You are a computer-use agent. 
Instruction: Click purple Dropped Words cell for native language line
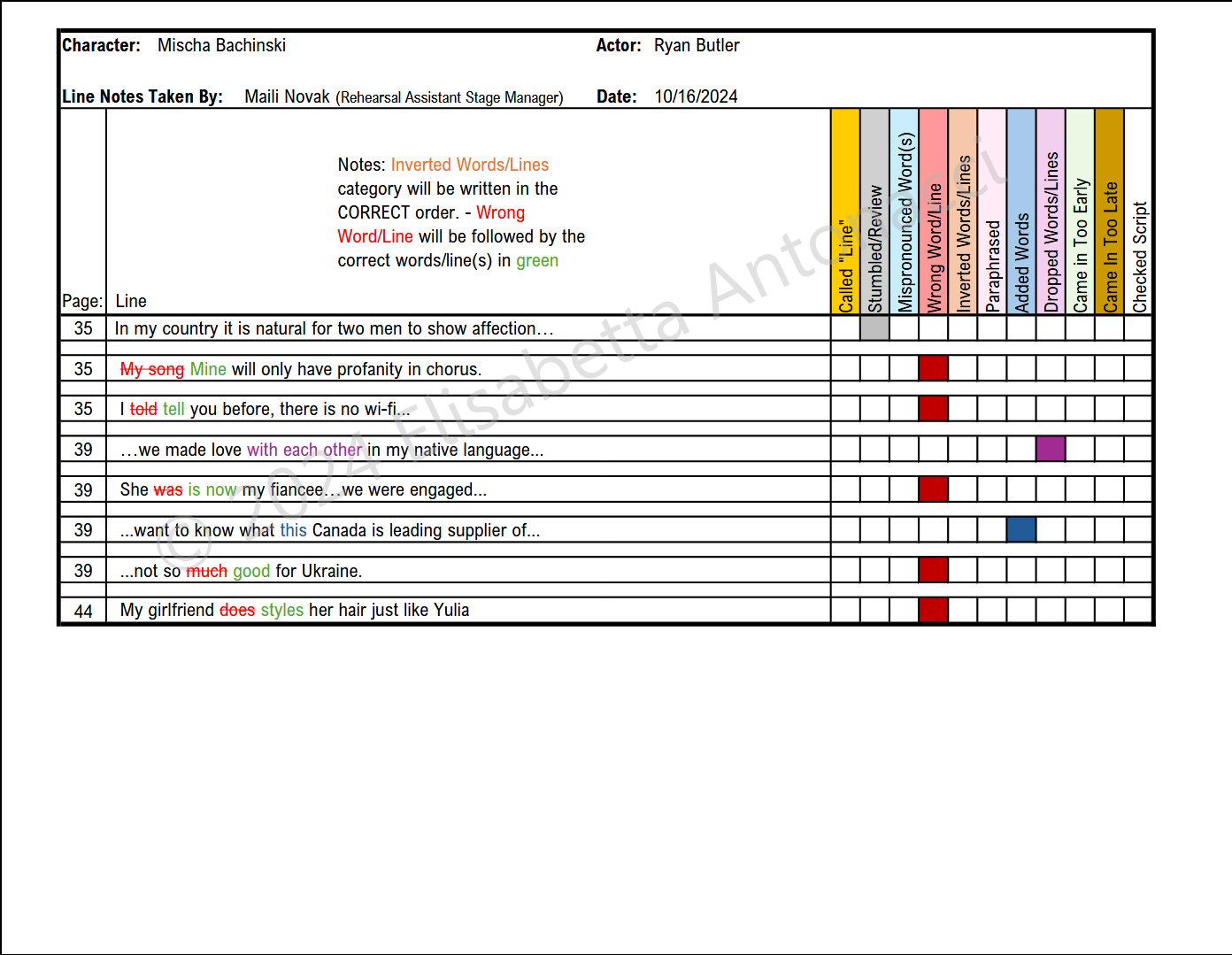(x=1051, y=449)
